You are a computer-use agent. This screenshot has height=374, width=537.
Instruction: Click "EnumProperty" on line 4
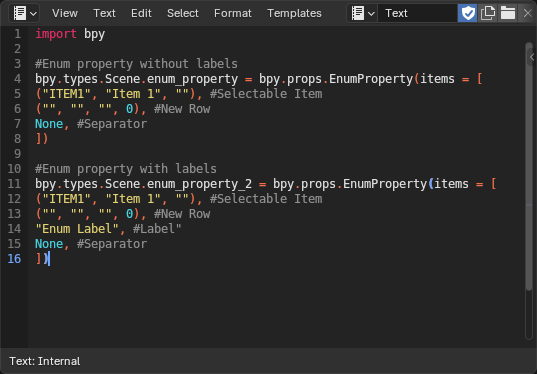371,79
